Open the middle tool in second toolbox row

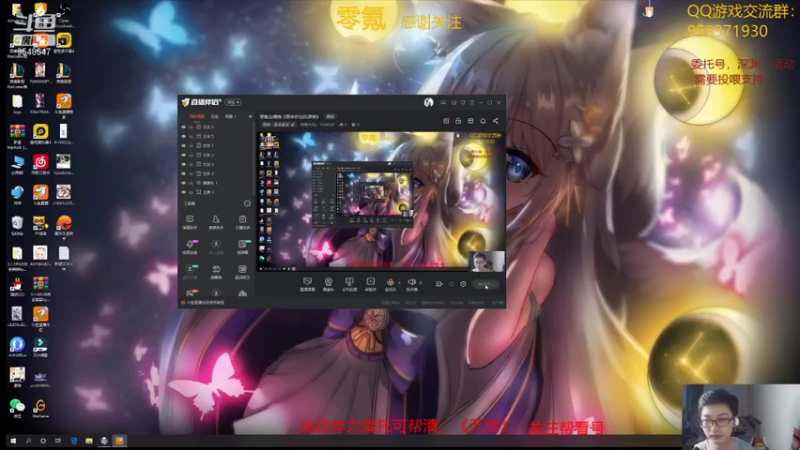216,246
